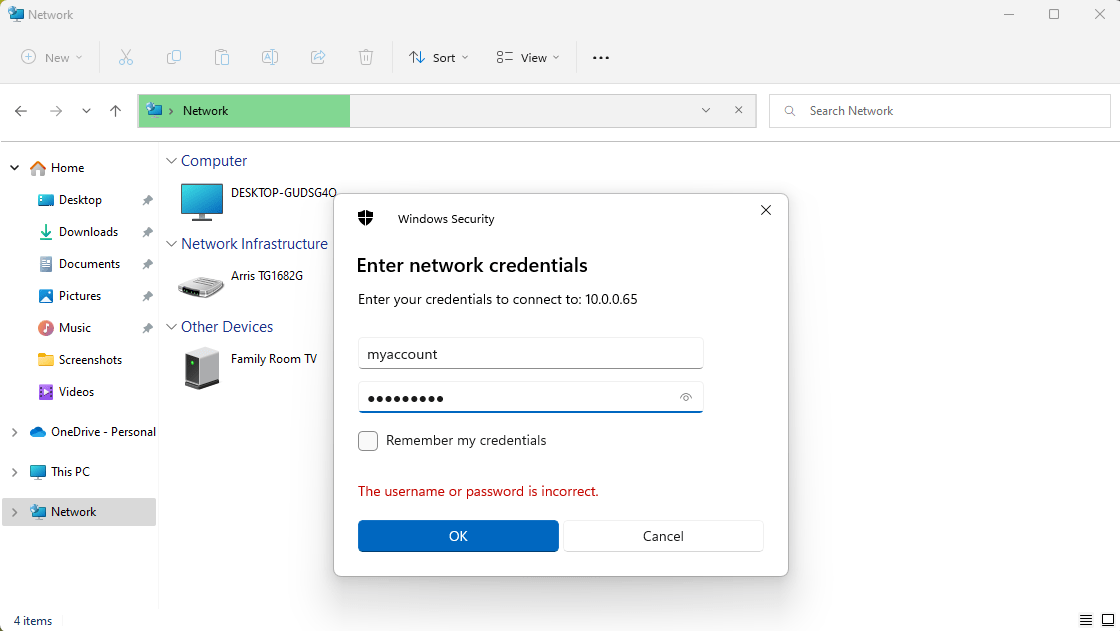Select the Family Room TV device icon
This screenshot has width=1120, height=631.
point(202,368)
